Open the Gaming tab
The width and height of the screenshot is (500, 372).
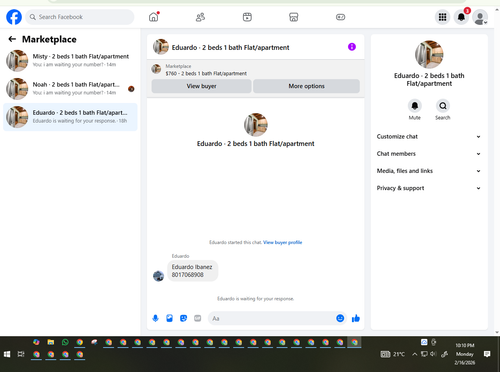pos(340,17)
